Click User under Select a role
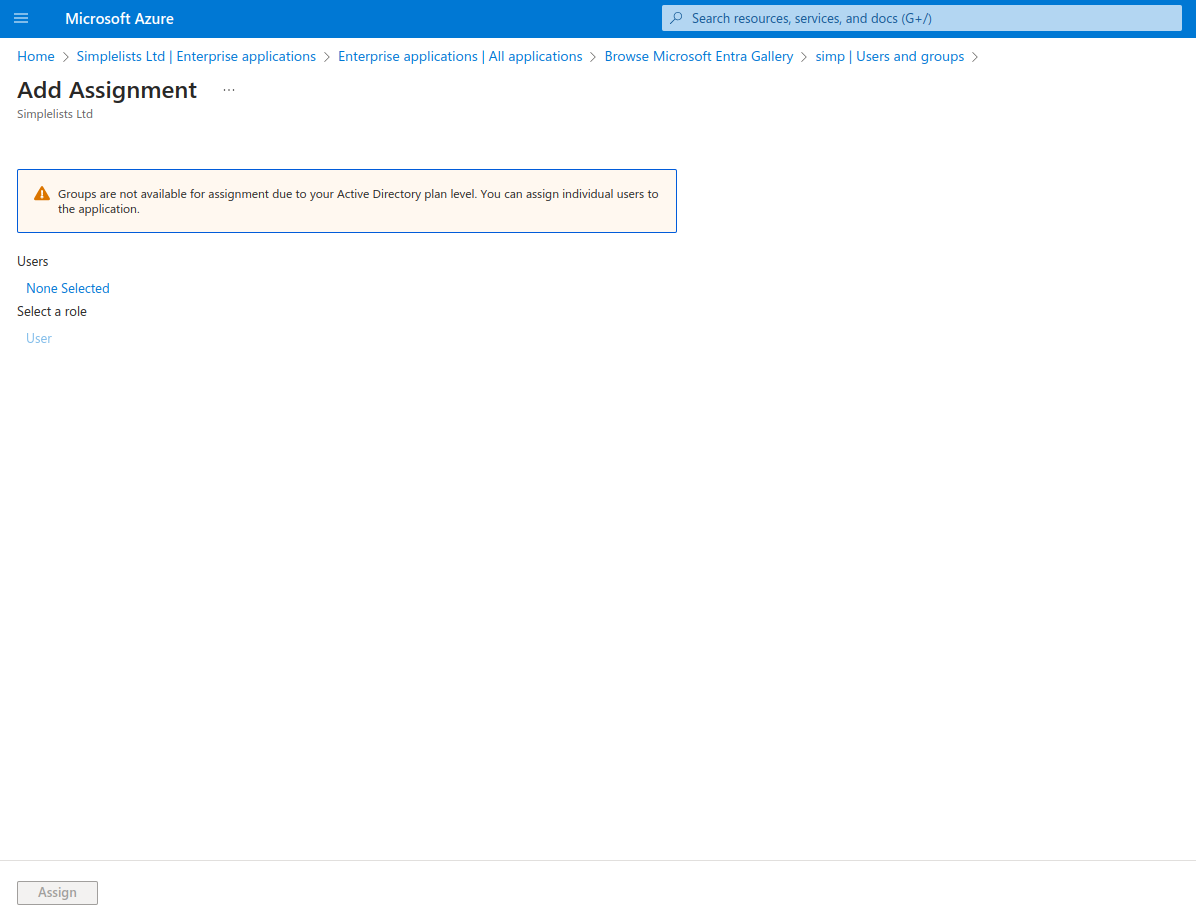Screen dimensions: 1196x921 [x=39, y=338]
